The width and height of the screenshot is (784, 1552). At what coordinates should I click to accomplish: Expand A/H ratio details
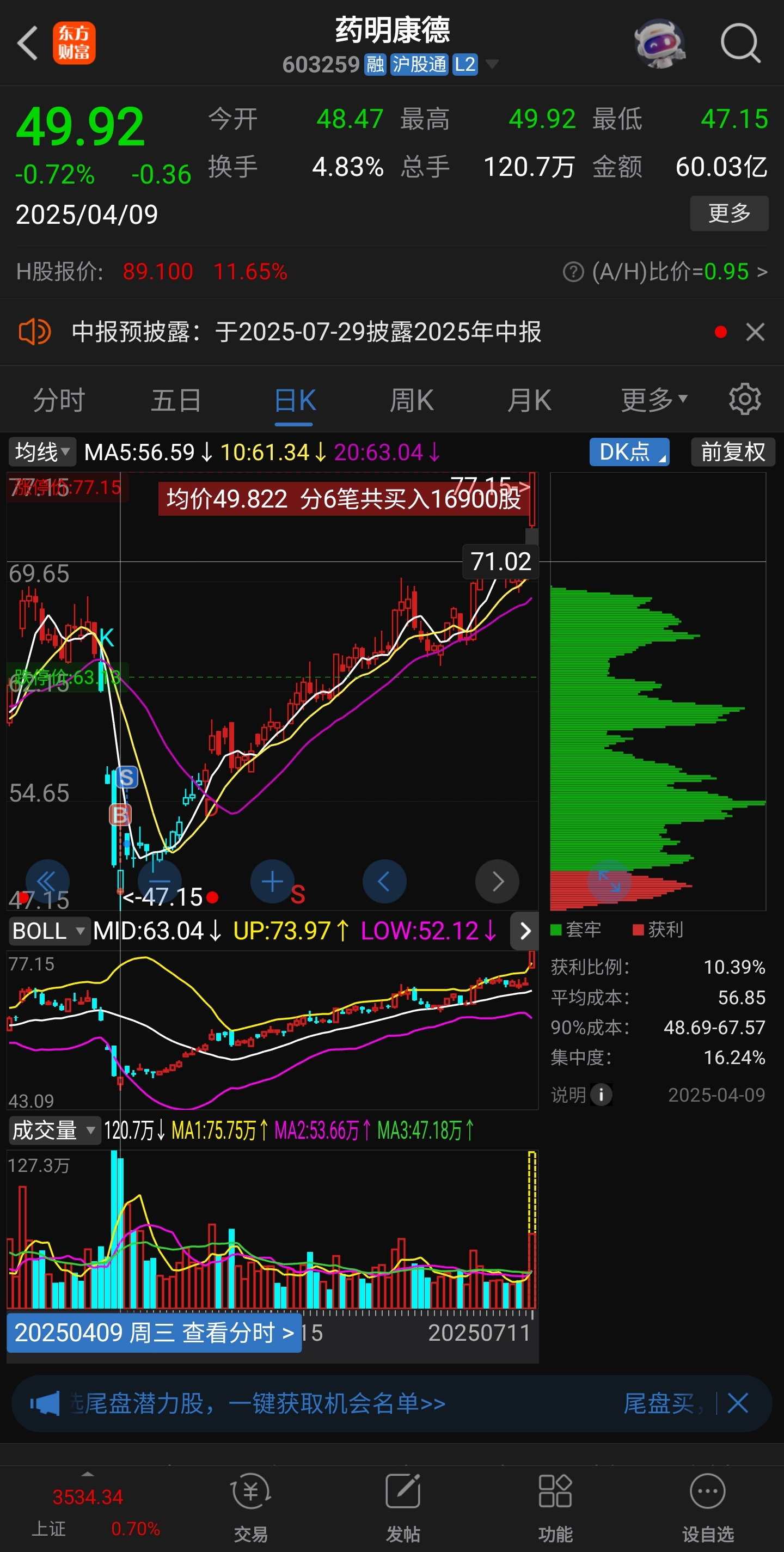point(761,272)
